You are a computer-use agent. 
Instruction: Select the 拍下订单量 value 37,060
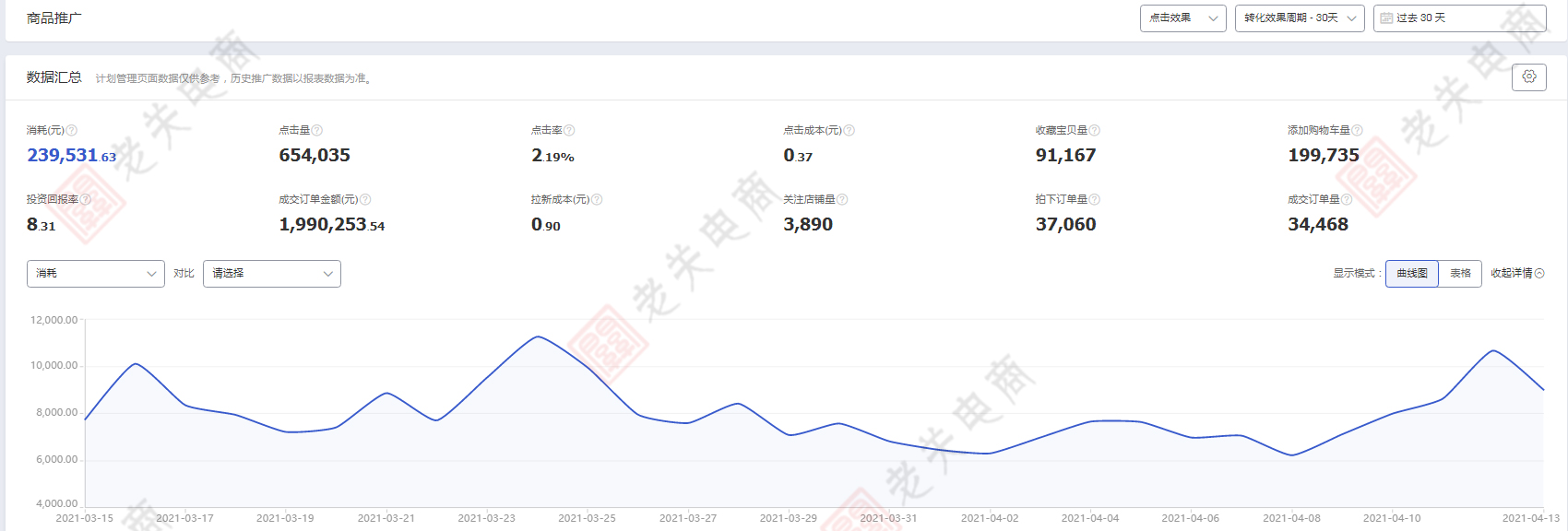click(x=1065, y=225)
